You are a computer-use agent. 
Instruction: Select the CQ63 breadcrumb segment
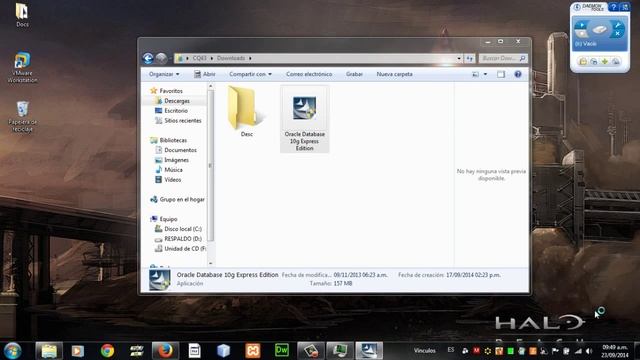pyautogui.click(x=200, y=58)
